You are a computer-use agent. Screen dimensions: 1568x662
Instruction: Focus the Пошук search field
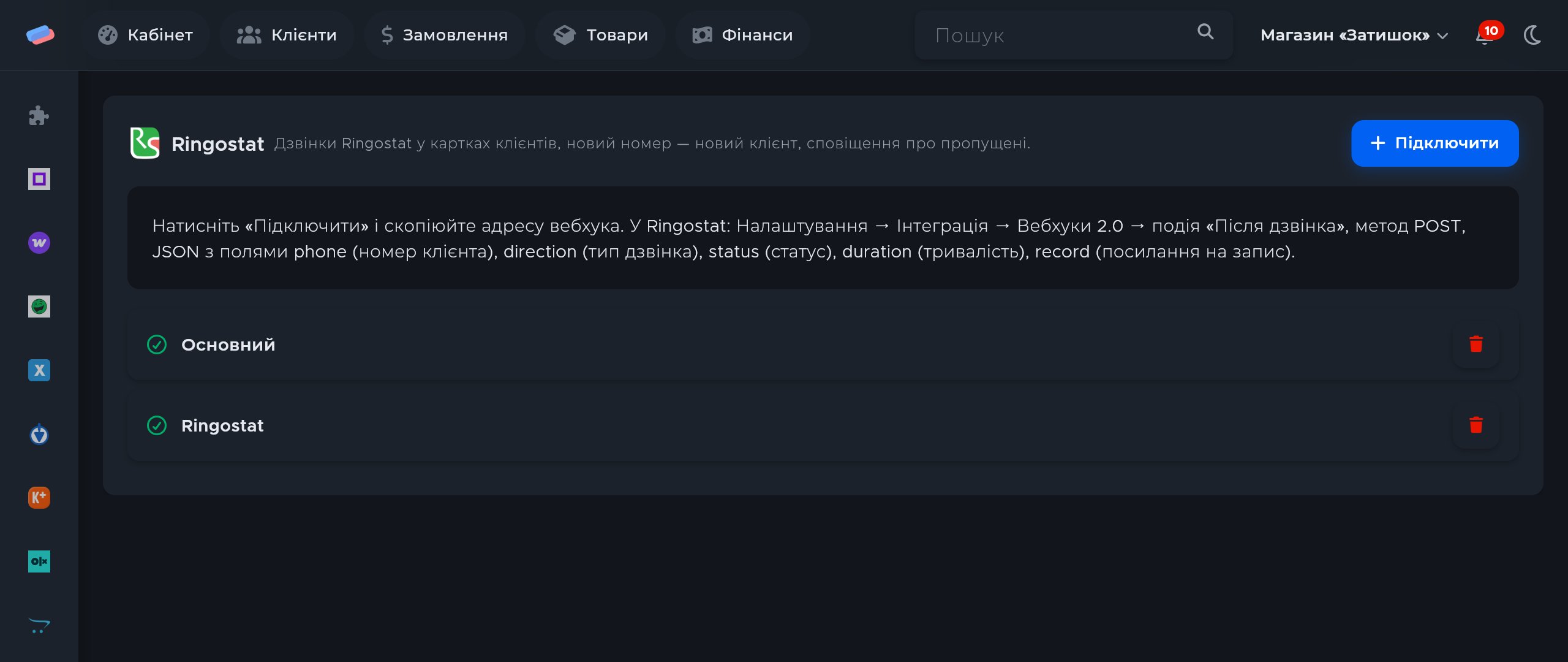pos(1073,35)
